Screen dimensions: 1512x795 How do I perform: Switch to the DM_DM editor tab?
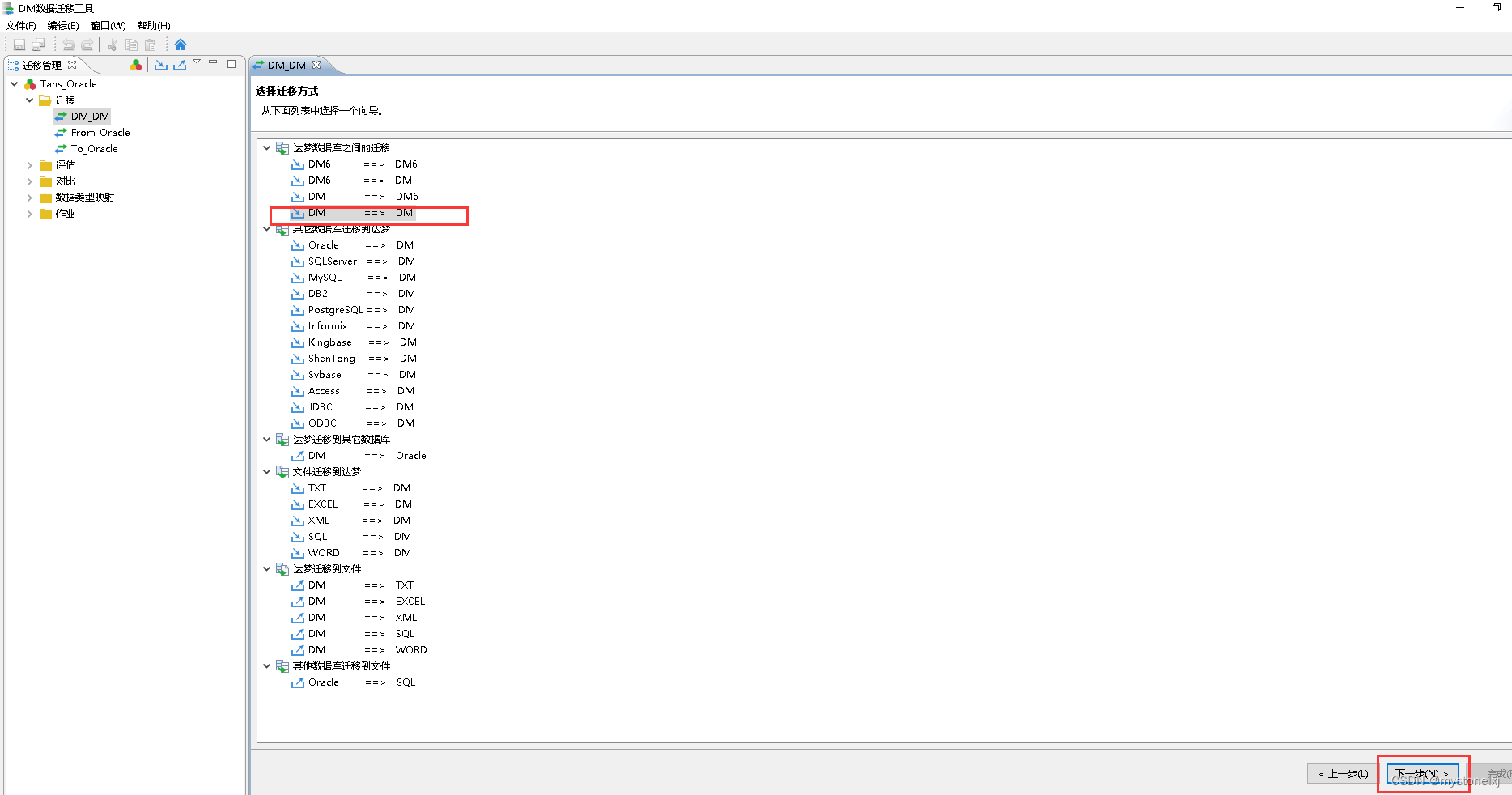coord(287,65)
